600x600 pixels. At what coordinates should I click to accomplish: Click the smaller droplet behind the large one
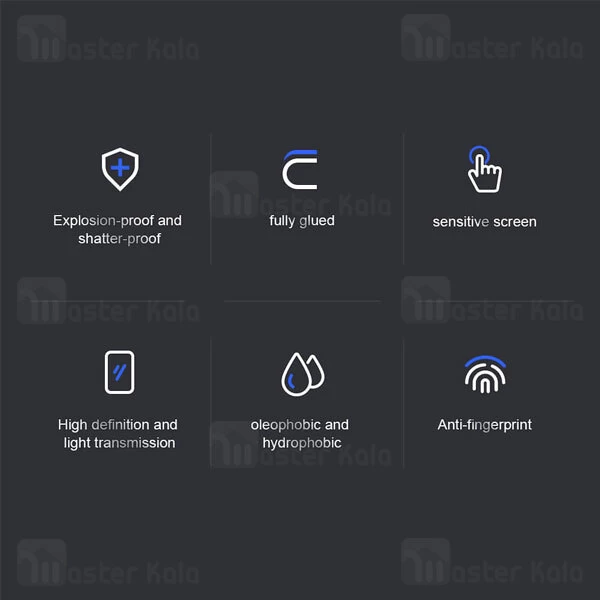coord(317,371)
